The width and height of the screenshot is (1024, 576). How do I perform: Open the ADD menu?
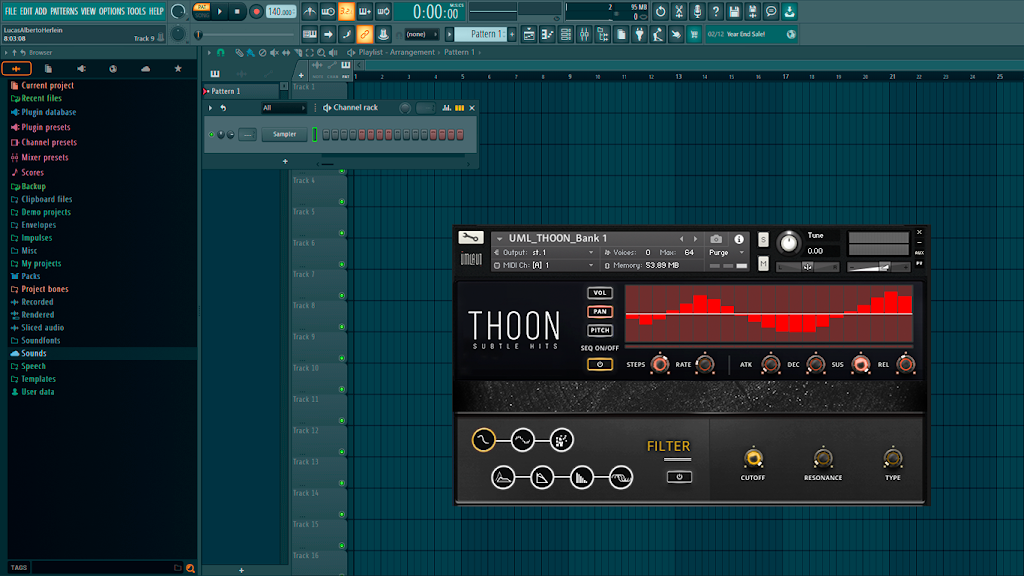(x=40, y=11)
